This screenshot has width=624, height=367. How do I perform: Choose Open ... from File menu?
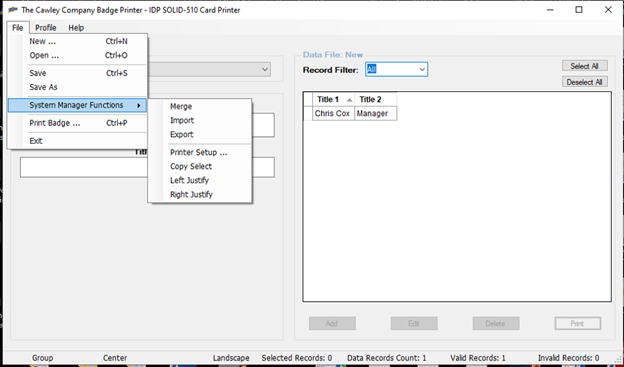click(x=78, y=55)
